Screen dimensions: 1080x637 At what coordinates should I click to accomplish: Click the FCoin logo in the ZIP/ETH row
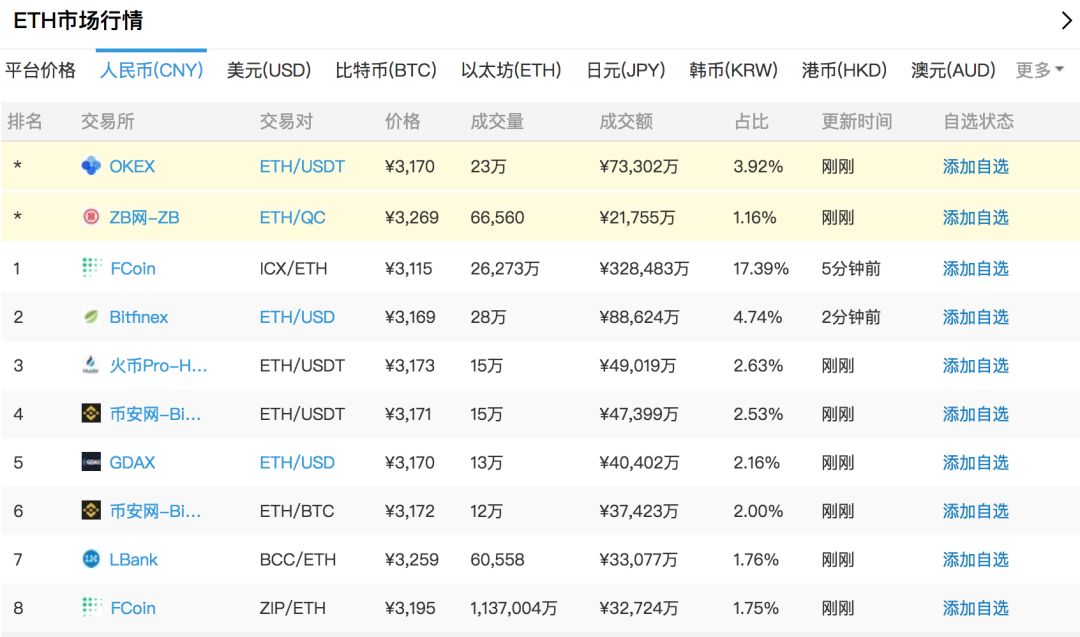point(92,607)
